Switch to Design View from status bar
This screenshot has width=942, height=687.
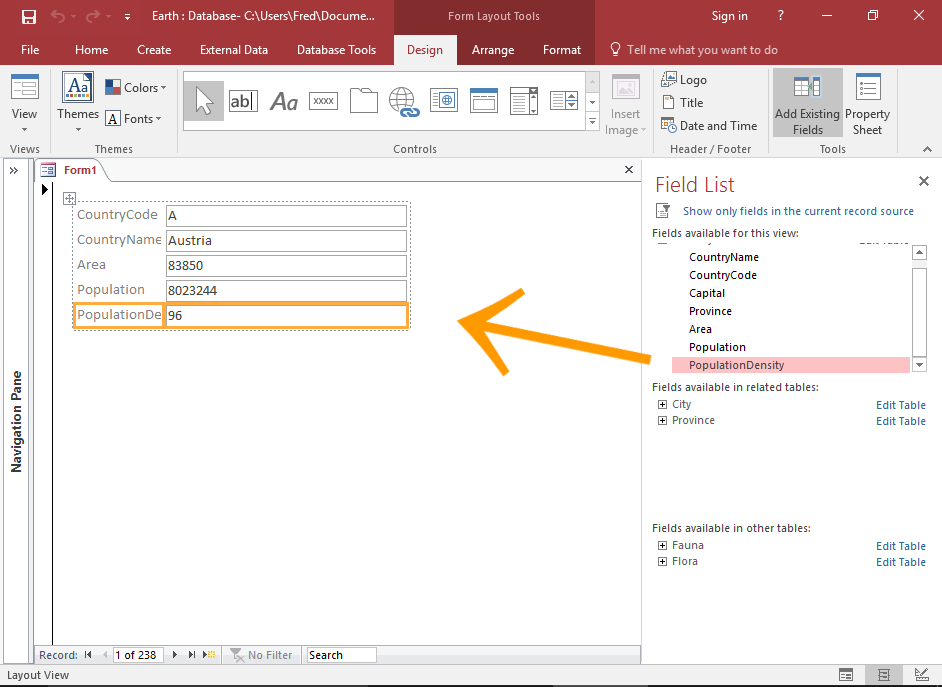[x=921, y=675]
